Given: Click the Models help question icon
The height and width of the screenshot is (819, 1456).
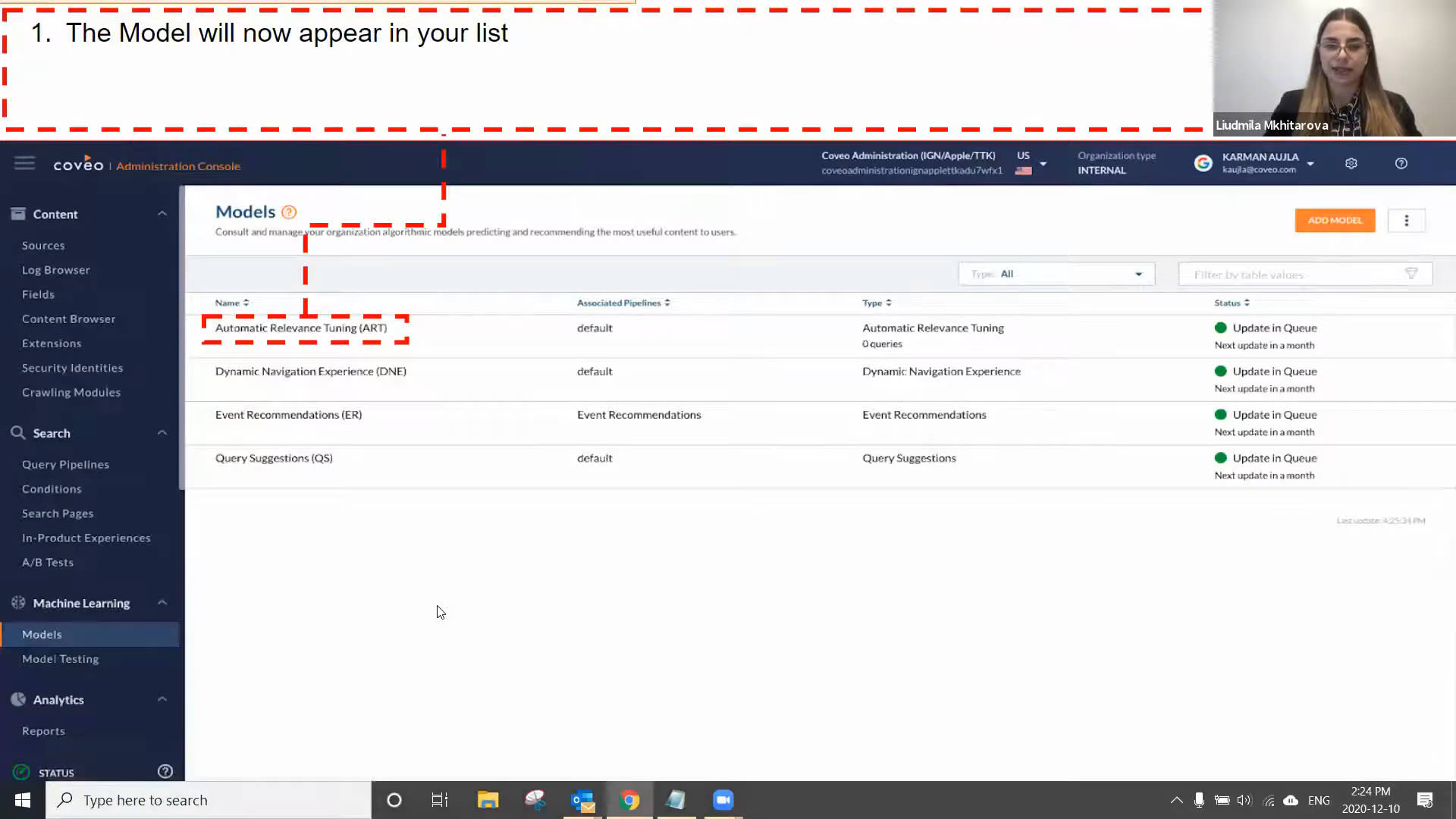Looking at the screenshot, I should 289,212.
